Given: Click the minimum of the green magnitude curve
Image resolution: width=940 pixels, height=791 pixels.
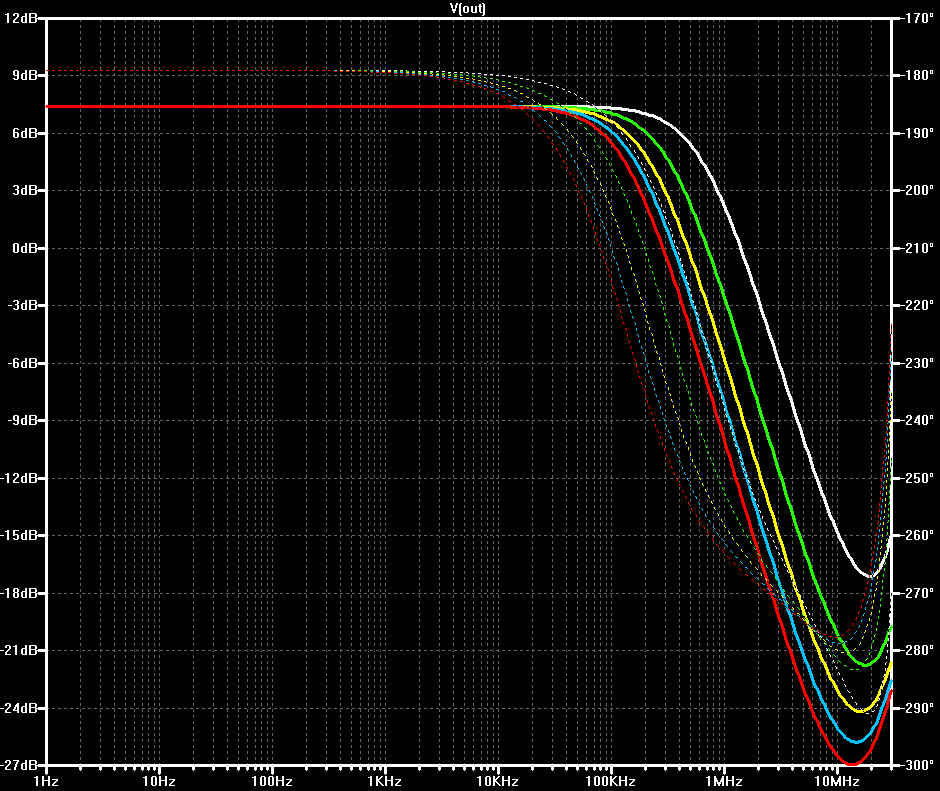Looking at the screenshot, I should click(x=866, y=664).
